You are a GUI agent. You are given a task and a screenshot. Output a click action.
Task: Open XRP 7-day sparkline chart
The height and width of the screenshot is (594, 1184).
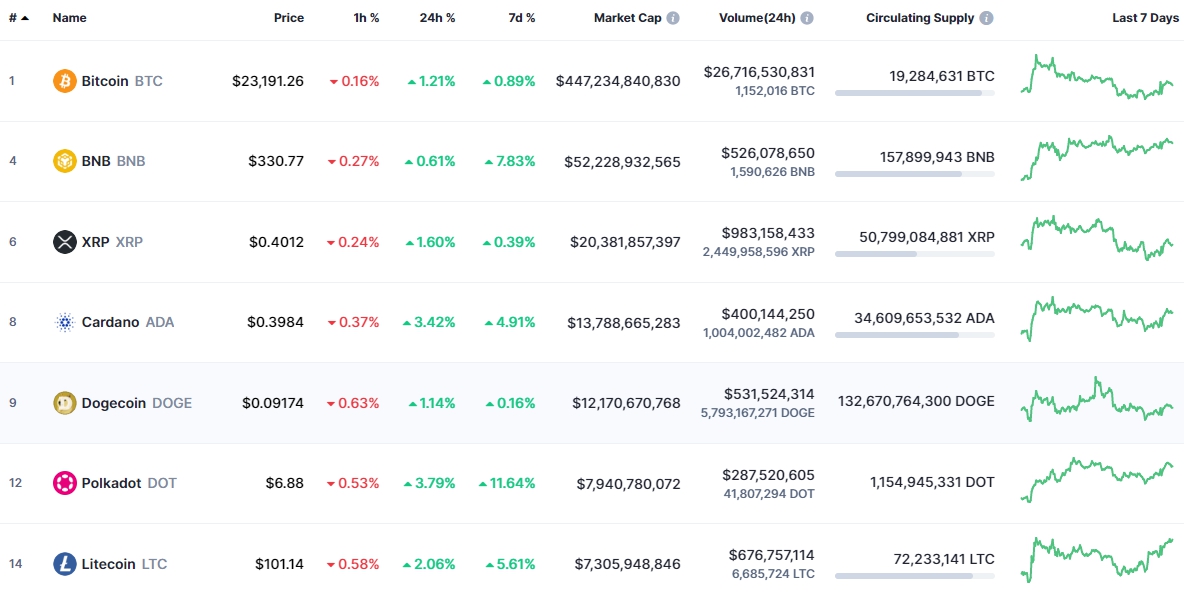[1097, 238]
